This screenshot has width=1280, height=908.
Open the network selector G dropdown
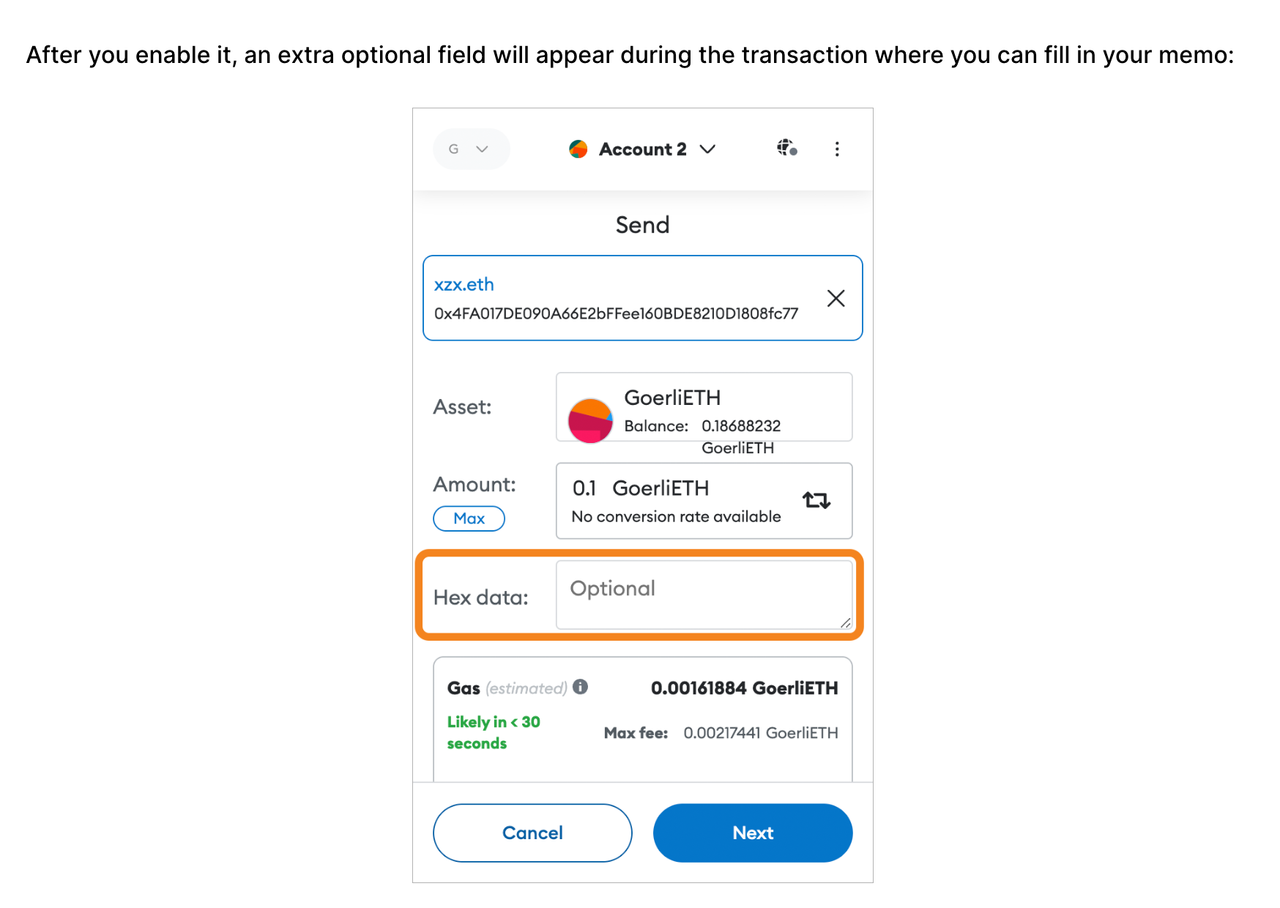pyautogui.click(x=471, y=149)
